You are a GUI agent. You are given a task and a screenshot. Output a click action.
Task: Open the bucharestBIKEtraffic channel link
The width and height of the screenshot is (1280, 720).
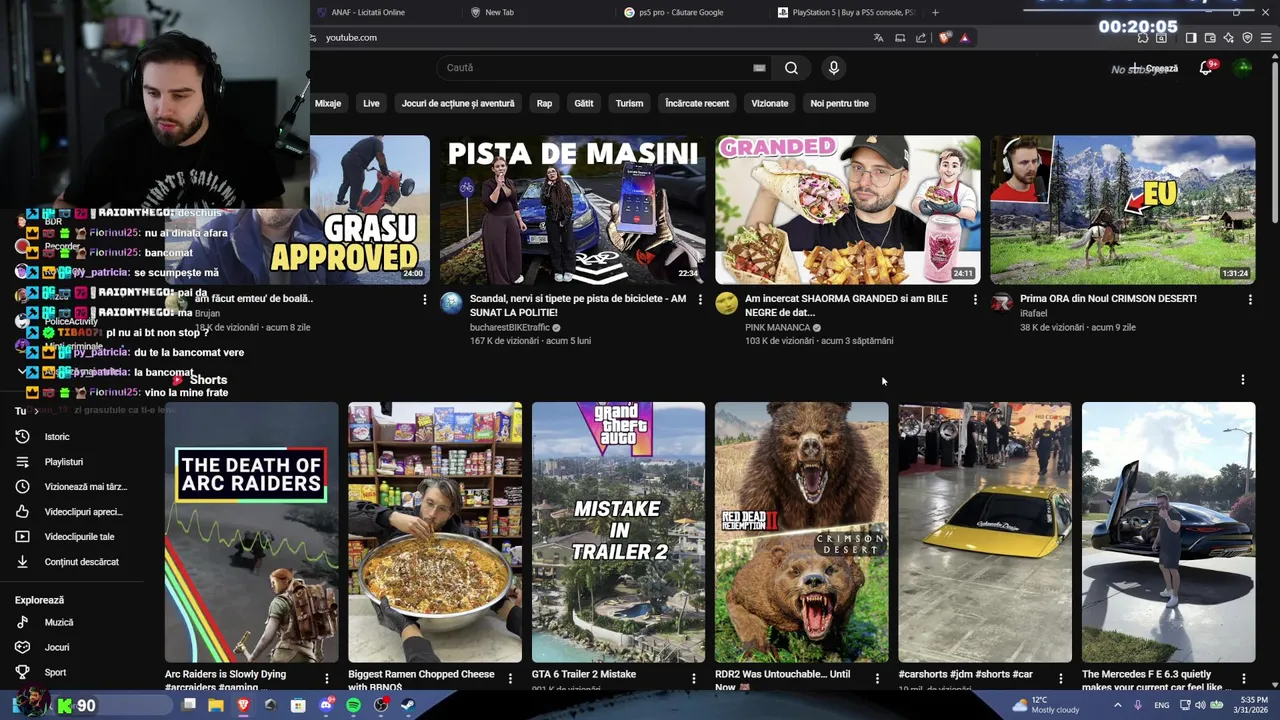tap(509, 328)
